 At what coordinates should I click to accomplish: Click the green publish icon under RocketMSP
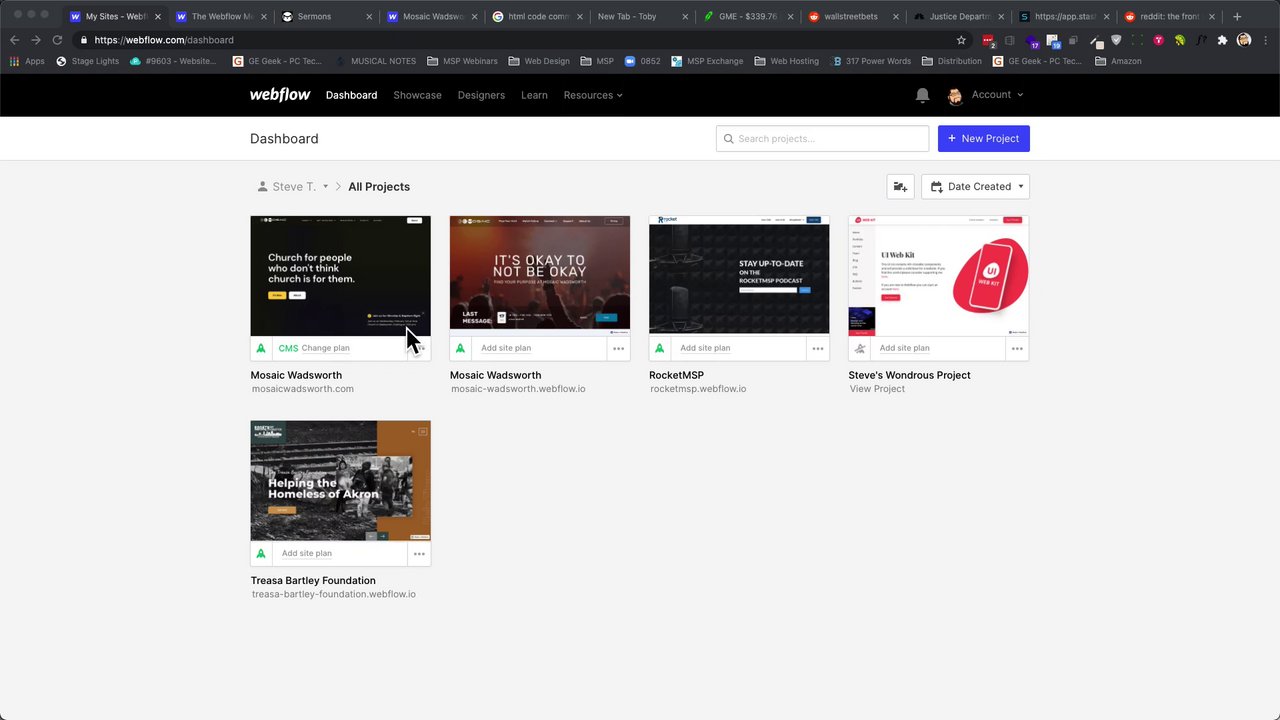pos(659,348)
